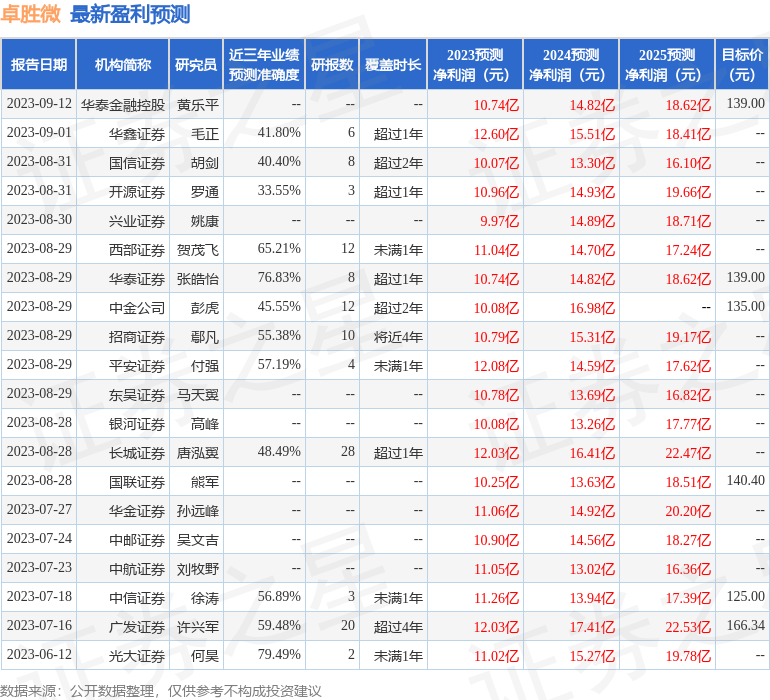Image resolution: width=770 pixels, height=700 pixels.
Task: Click 22.47亿 forecast value
Action: point(688,453)
